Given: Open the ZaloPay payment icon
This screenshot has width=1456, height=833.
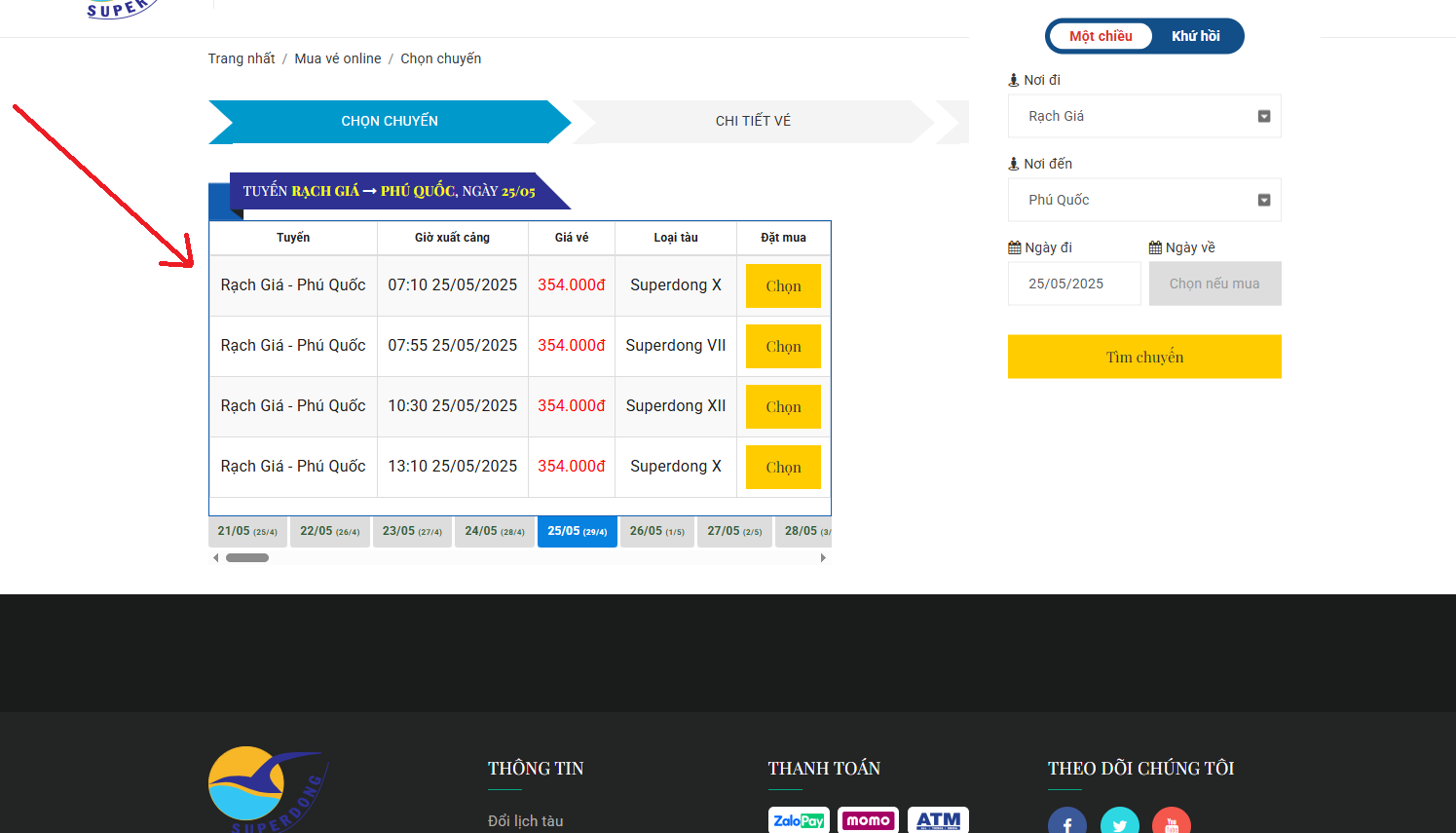Looking at the screenshot, I should [799, 820].
